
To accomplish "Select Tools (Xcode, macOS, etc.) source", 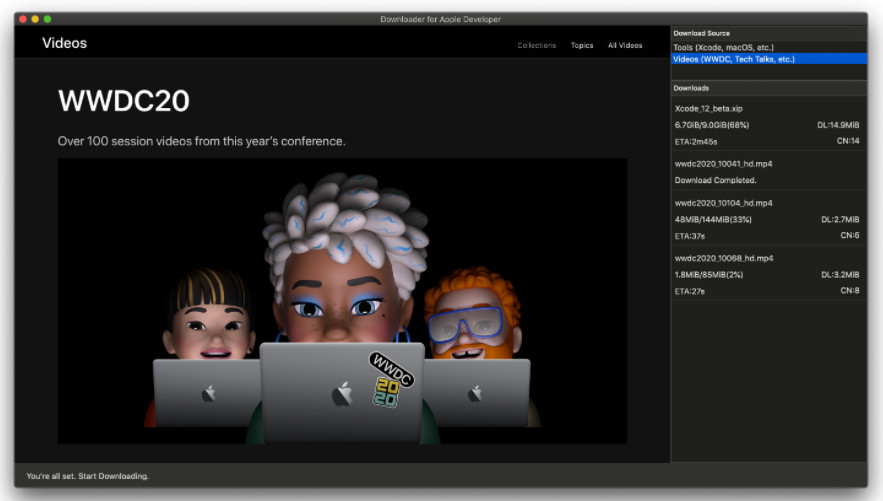I will click(769, 47).
